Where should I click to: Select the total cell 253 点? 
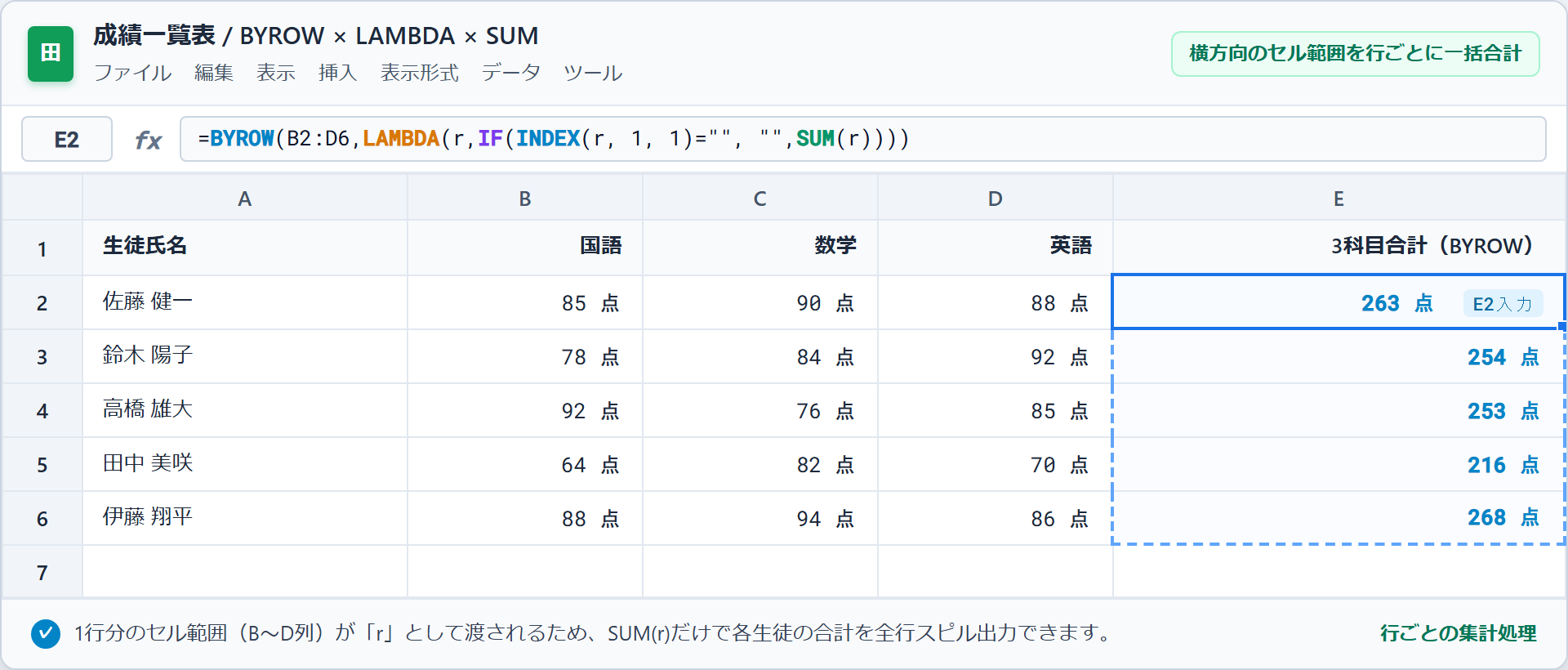point(1339,410)
